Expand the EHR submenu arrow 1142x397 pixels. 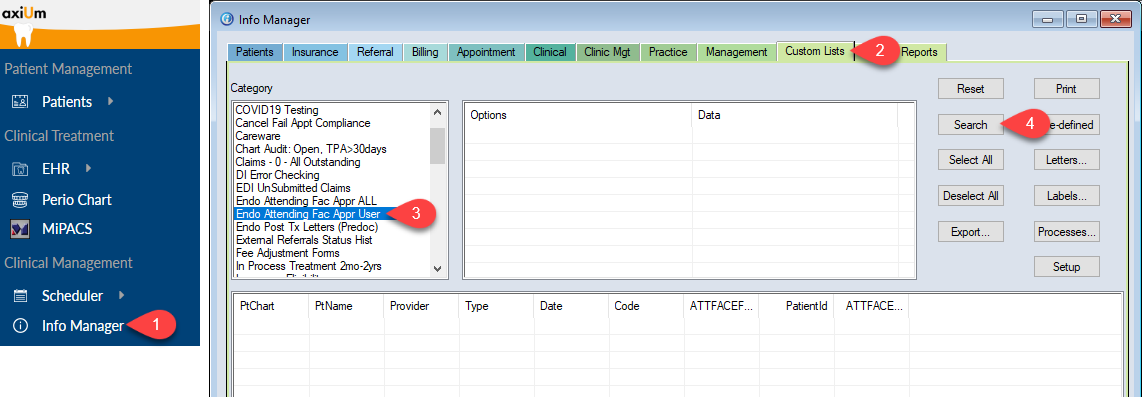[88, 168]
